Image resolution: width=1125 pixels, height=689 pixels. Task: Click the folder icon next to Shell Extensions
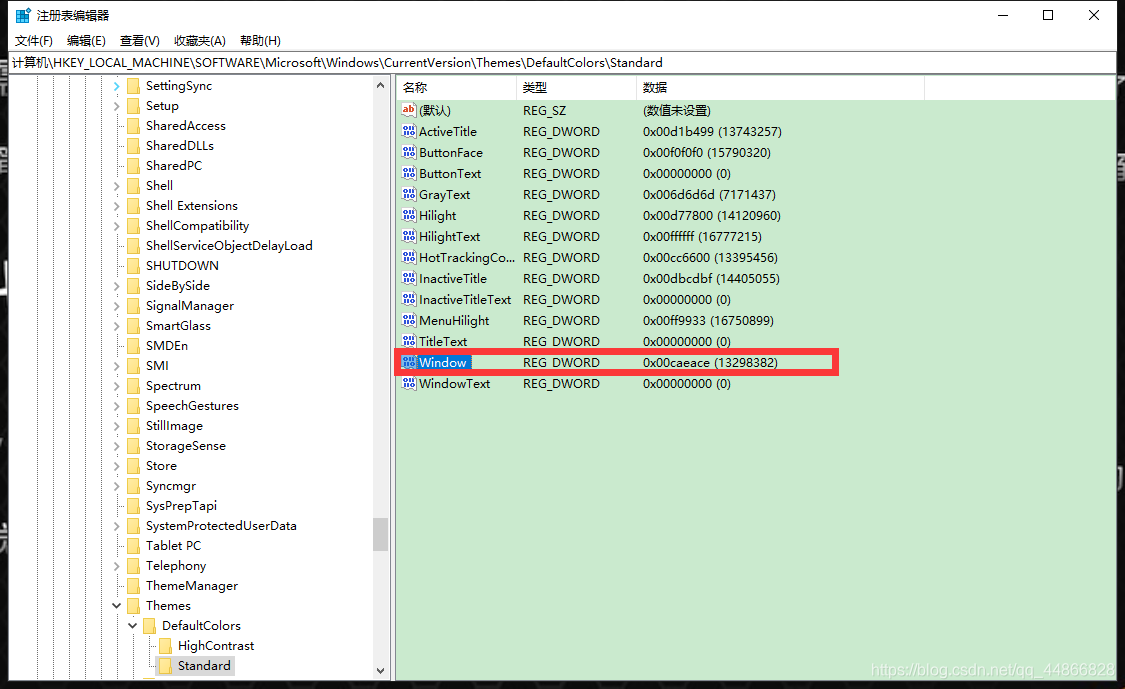coord(133,206)
